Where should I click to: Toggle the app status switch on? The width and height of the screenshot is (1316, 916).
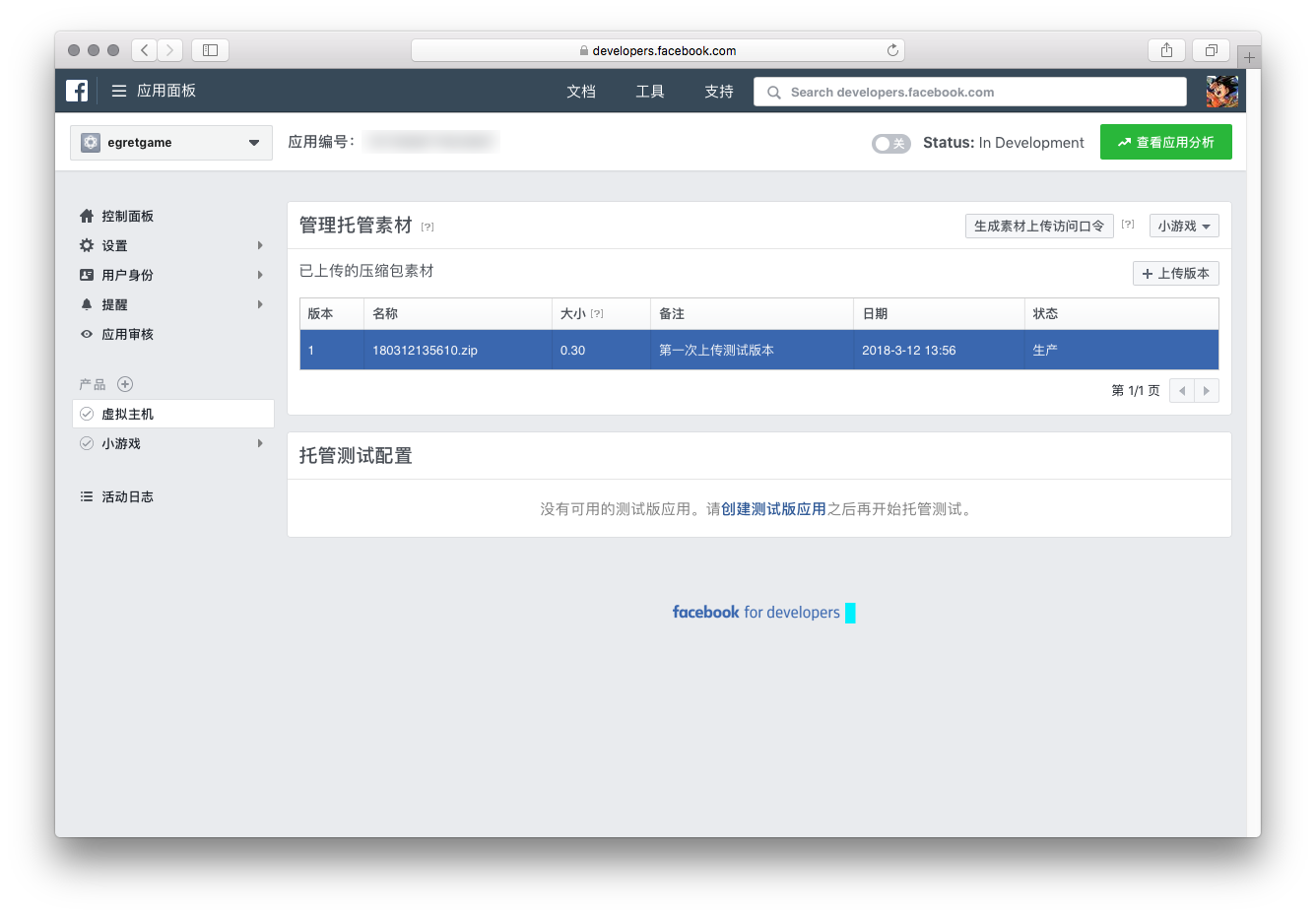890,144
